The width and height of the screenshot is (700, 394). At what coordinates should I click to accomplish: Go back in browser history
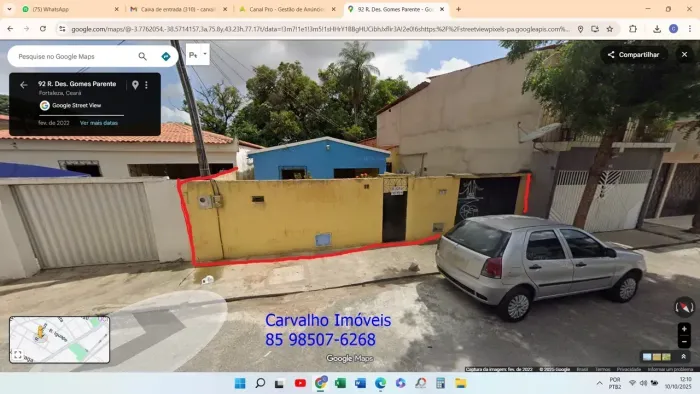[x=10, y=29]
